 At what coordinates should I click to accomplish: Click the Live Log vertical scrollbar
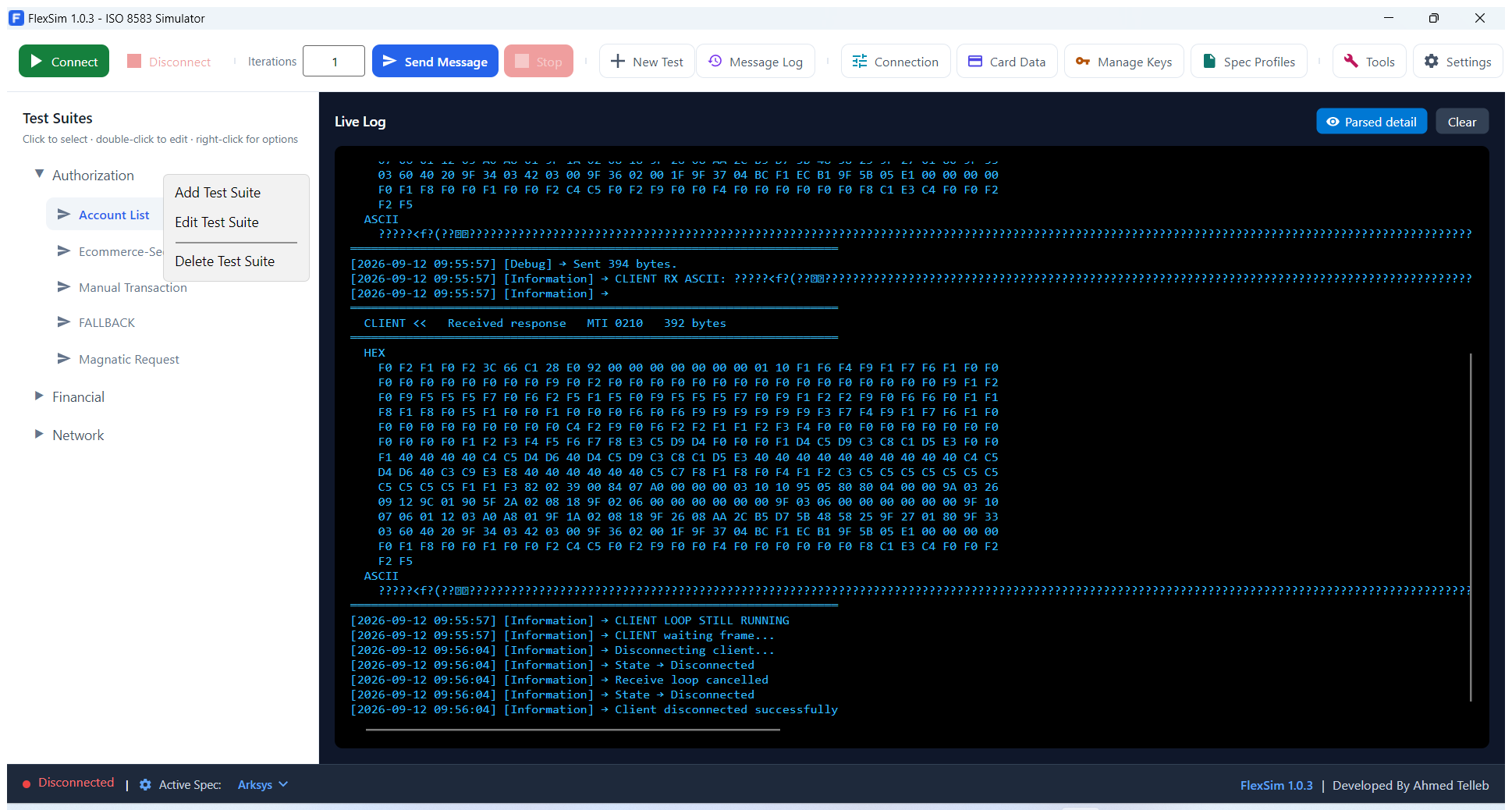(1471, 527)
